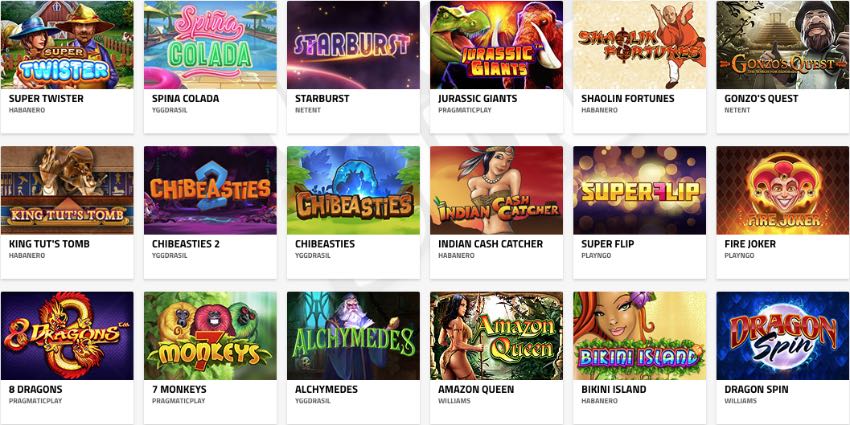The image size is (850, 425).
Task: Open the Super Twister game thumbnail
Action: 67,44
